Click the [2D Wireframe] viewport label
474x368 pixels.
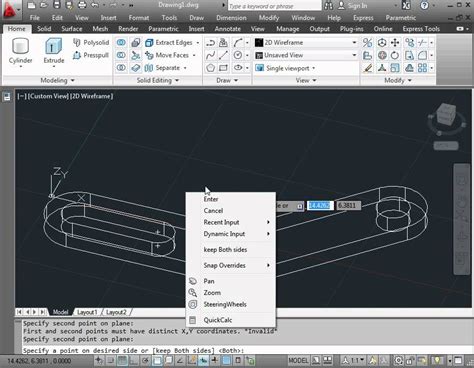tap(92, 96)
